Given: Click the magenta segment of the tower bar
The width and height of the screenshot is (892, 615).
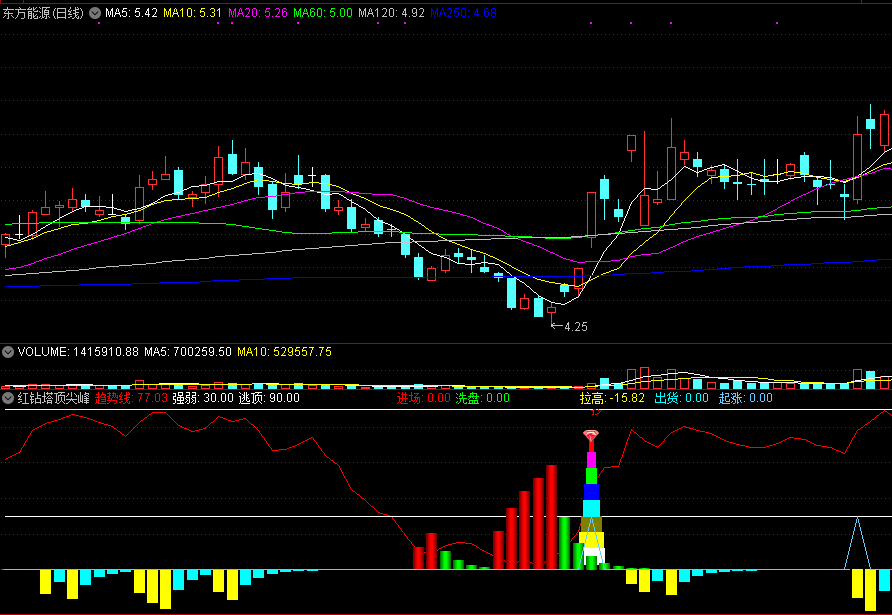Looking at the screenshot, I should click(x=592, y=460).
